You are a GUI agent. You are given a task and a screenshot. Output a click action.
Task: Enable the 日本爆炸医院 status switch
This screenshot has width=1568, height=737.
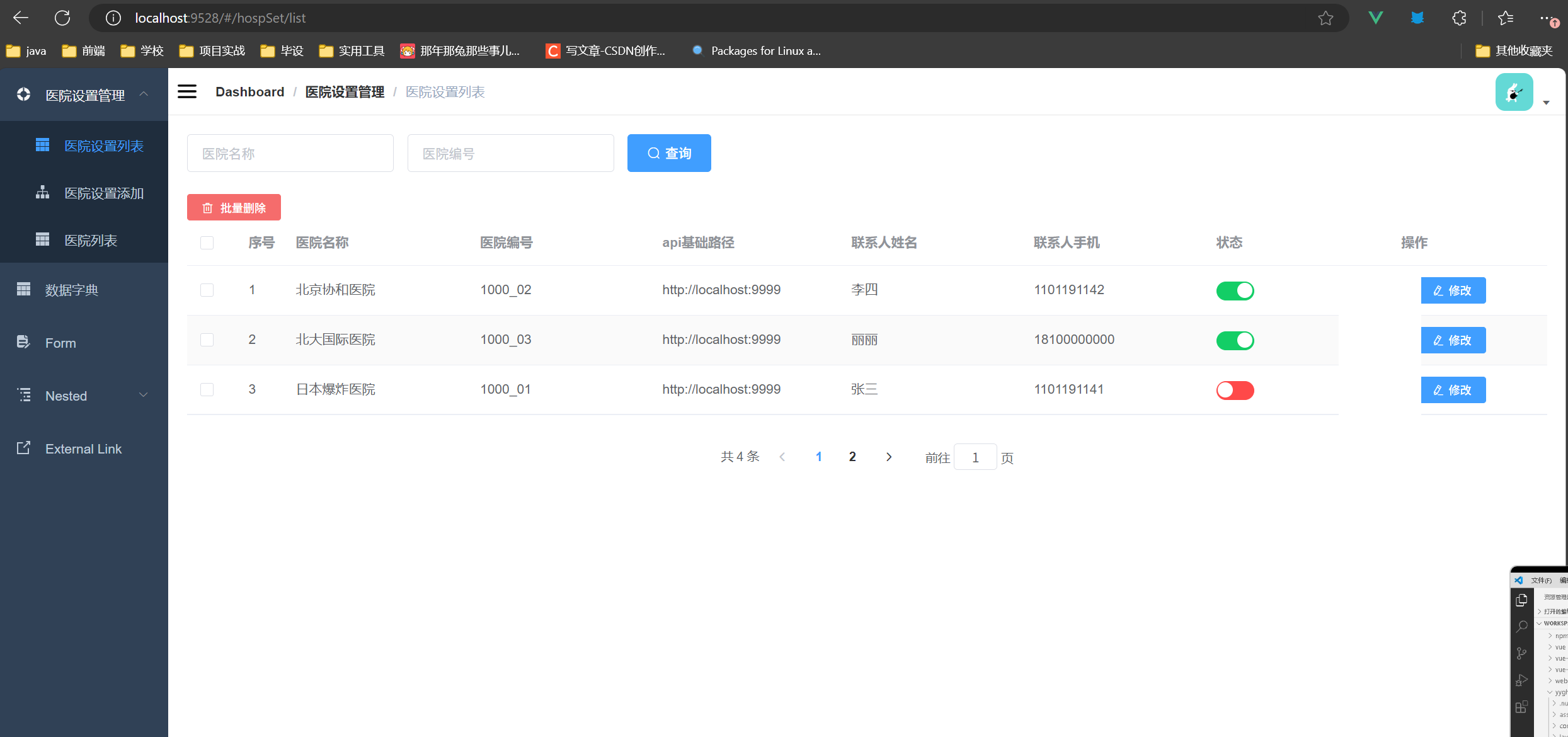click(x=1235, y=390)
